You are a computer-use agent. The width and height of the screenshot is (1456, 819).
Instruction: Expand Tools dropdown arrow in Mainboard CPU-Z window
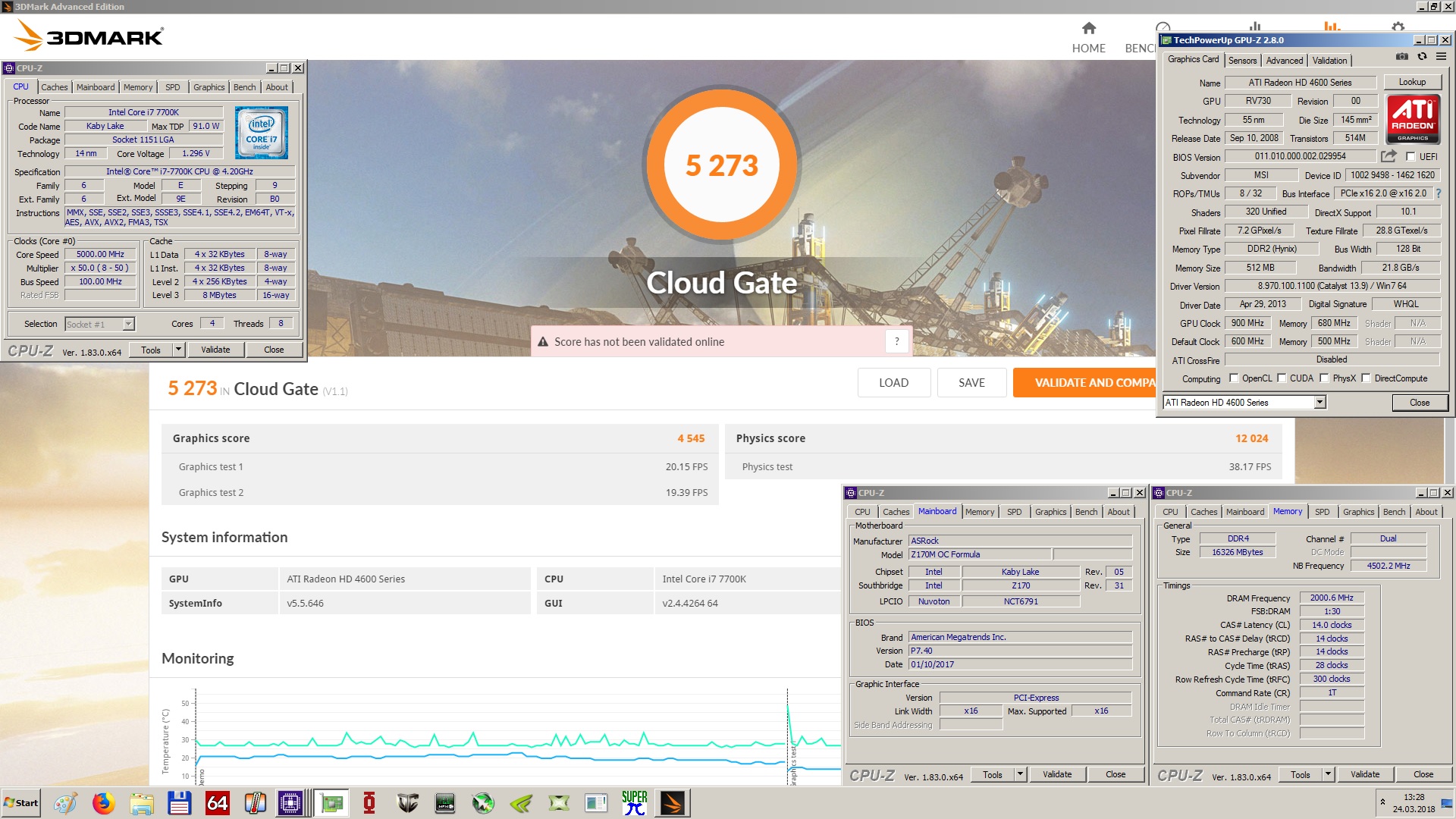coord(1021,774)
